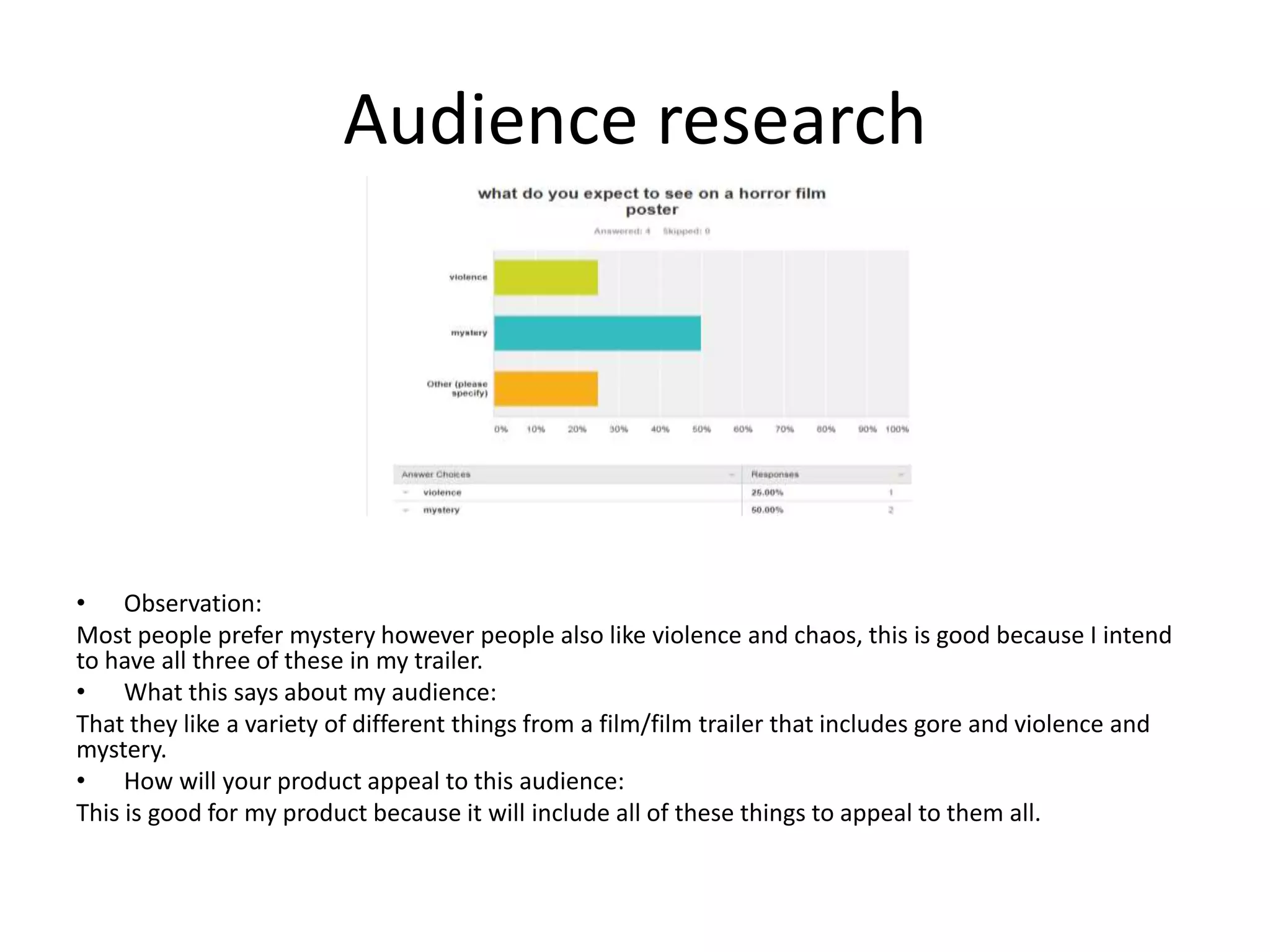Click the 'violence' cell in the table
This screenshot has height=952, width=1270.
click(x=442, y=493)
